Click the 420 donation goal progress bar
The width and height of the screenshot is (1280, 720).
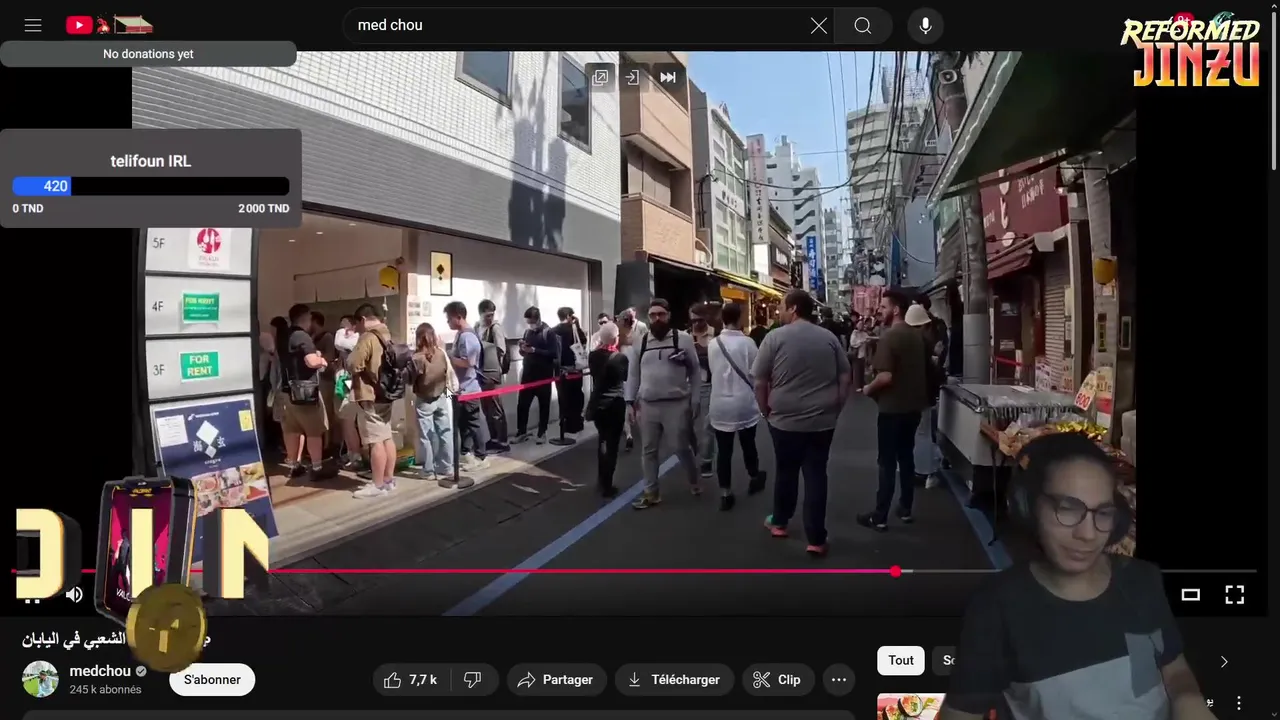150,186
